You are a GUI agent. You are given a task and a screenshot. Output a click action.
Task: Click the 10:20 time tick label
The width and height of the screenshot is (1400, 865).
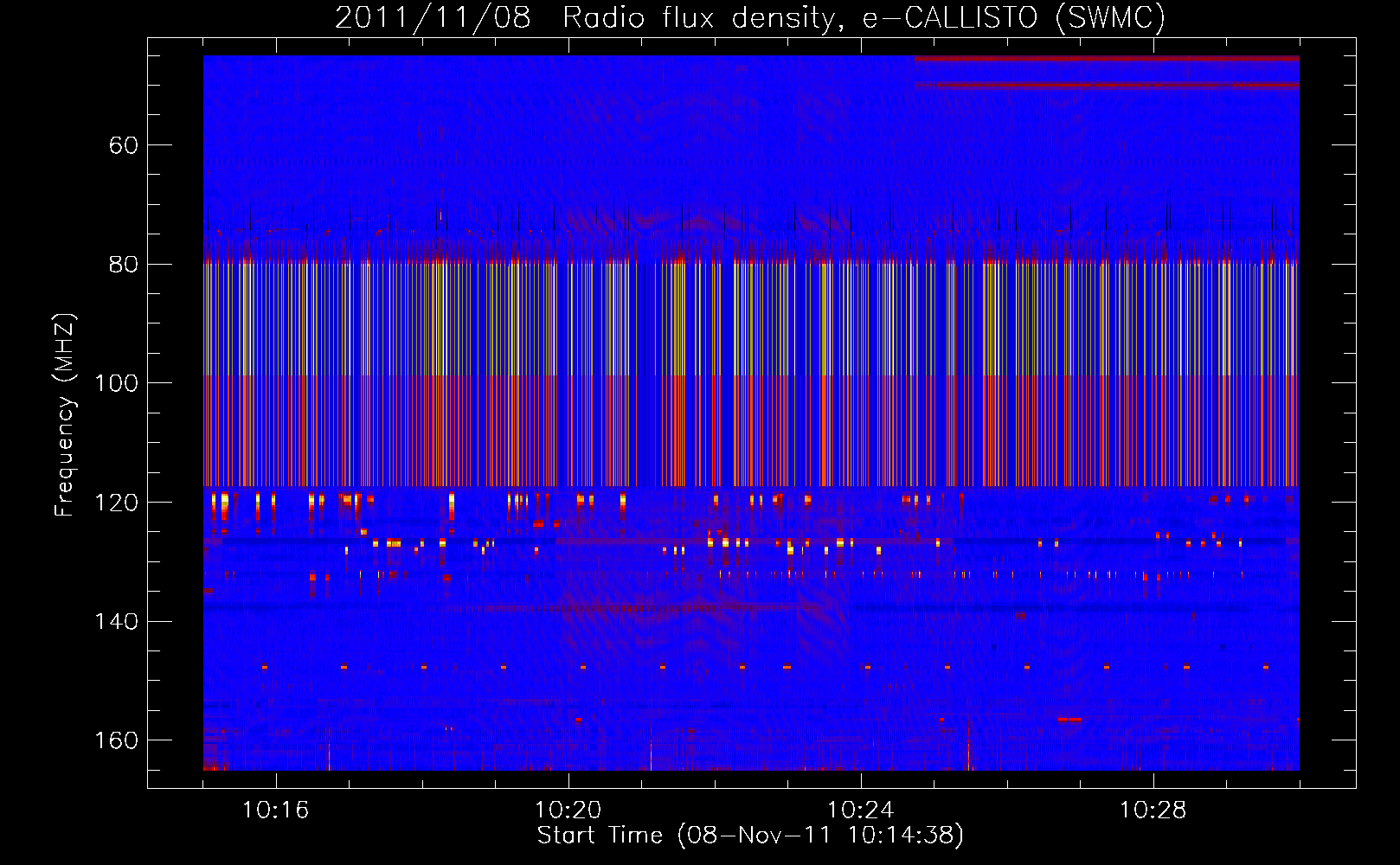click(568, 811)
